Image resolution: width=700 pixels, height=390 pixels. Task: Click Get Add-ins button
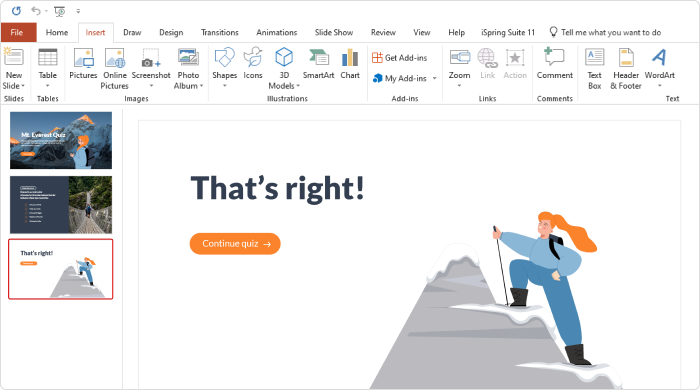click(400, 58)
